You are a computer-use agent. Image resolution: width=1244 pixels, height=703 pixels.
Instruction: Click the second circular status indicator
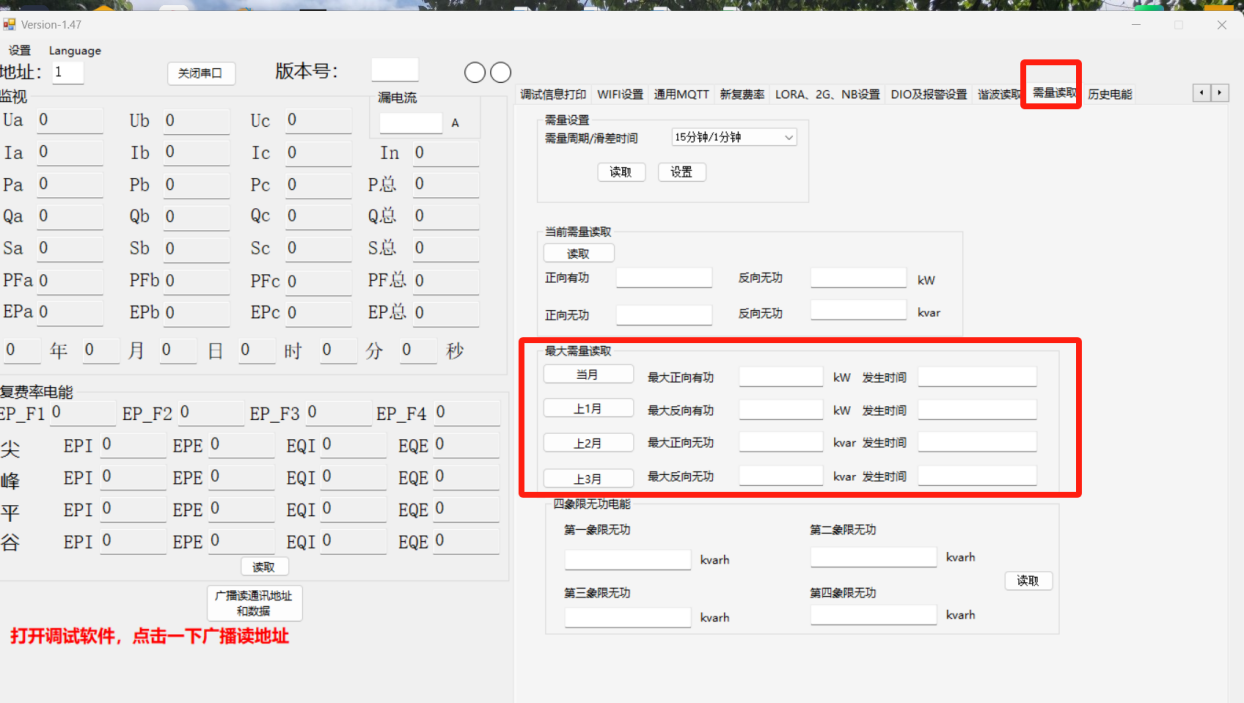coord(501,72)
